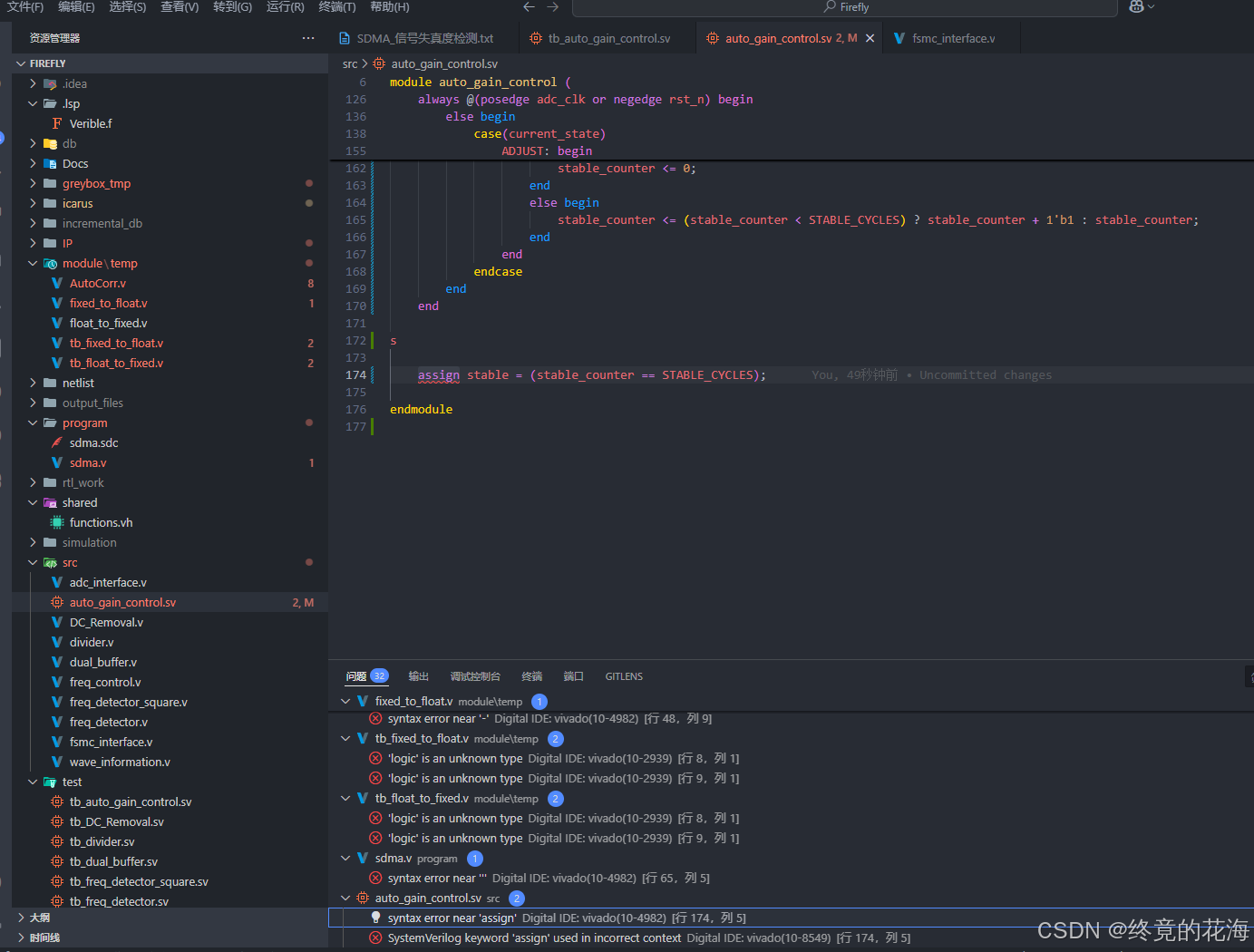Open the GITLENS panel tab
Screen dimensions: 1254x952
(x=624, y=676)
